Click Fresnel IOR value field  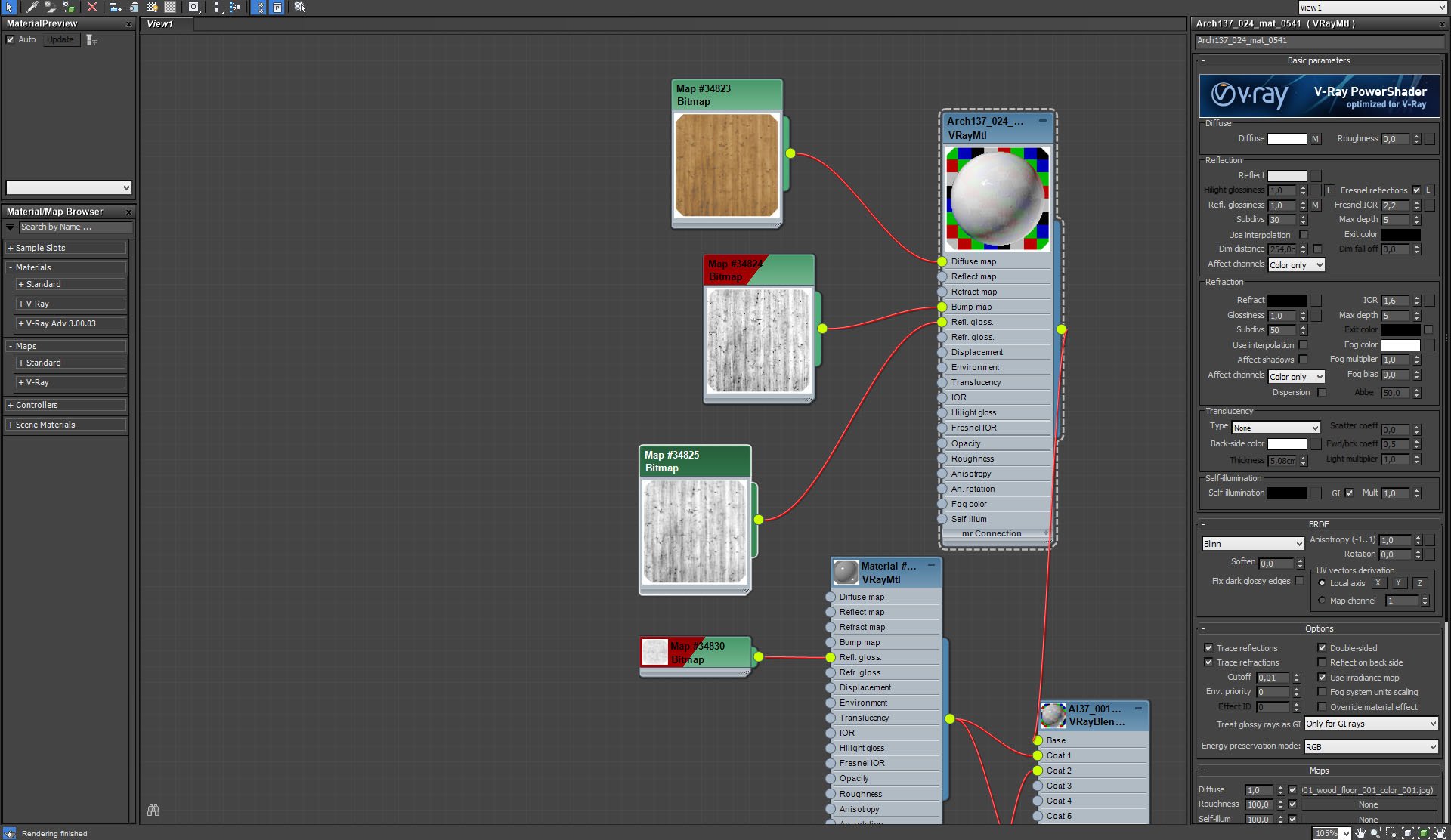(1396, 205)
